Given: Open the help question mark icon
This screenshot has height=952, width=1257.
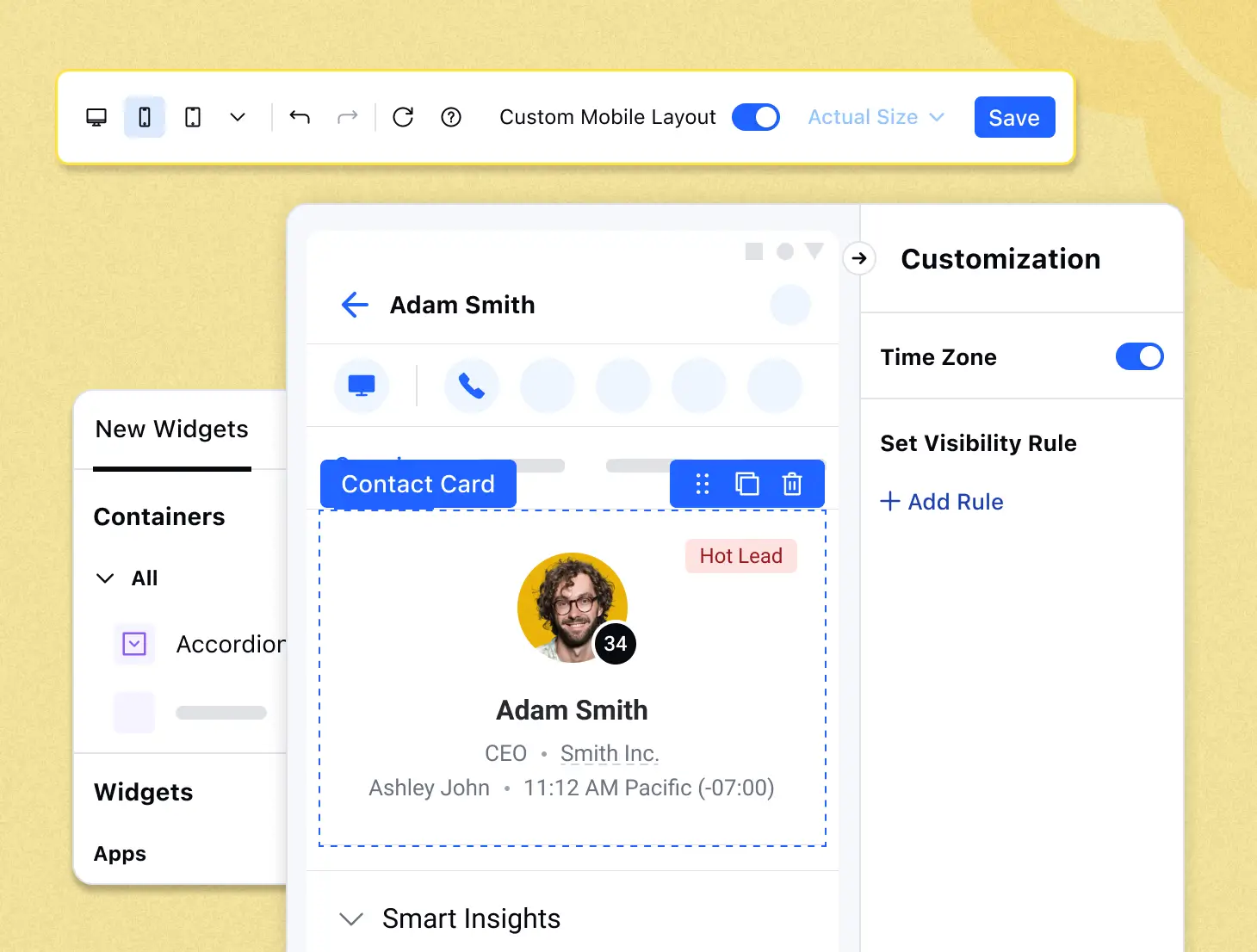Looking at the screenshot, I should tap(451, 117).
